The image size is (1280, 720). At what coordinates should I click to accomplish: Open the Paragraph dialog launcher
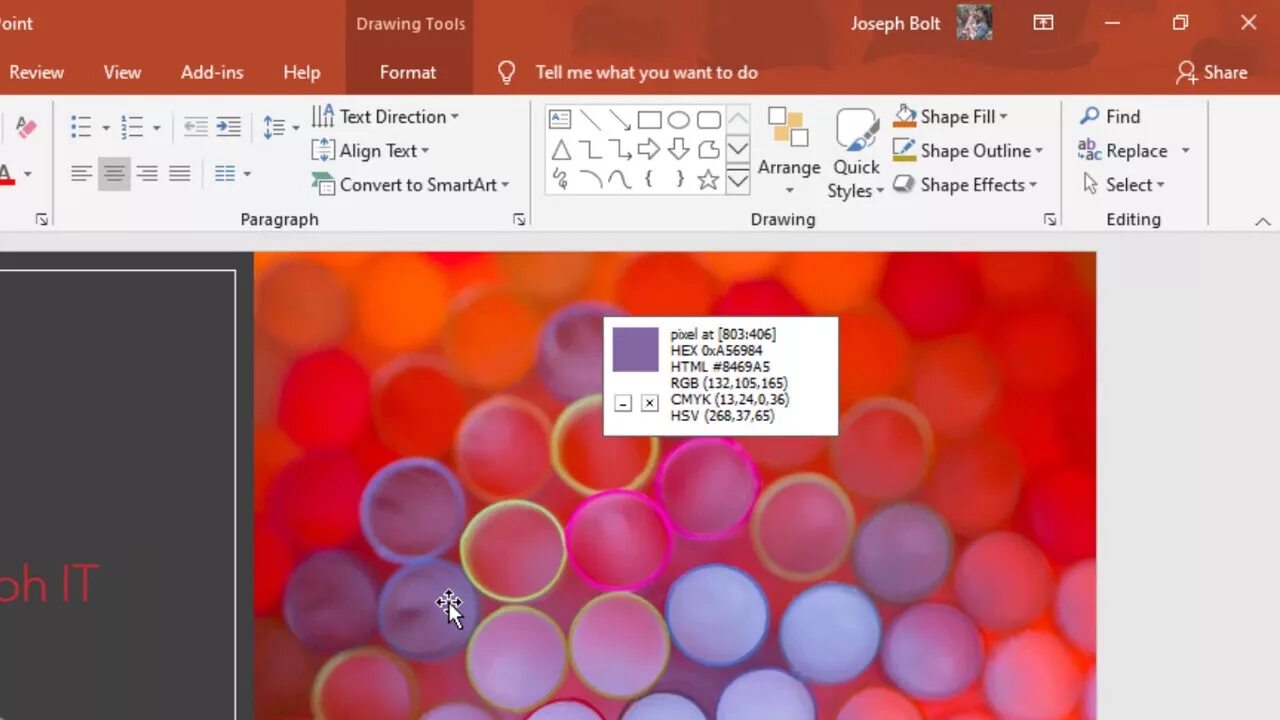[x=519, y=219]
